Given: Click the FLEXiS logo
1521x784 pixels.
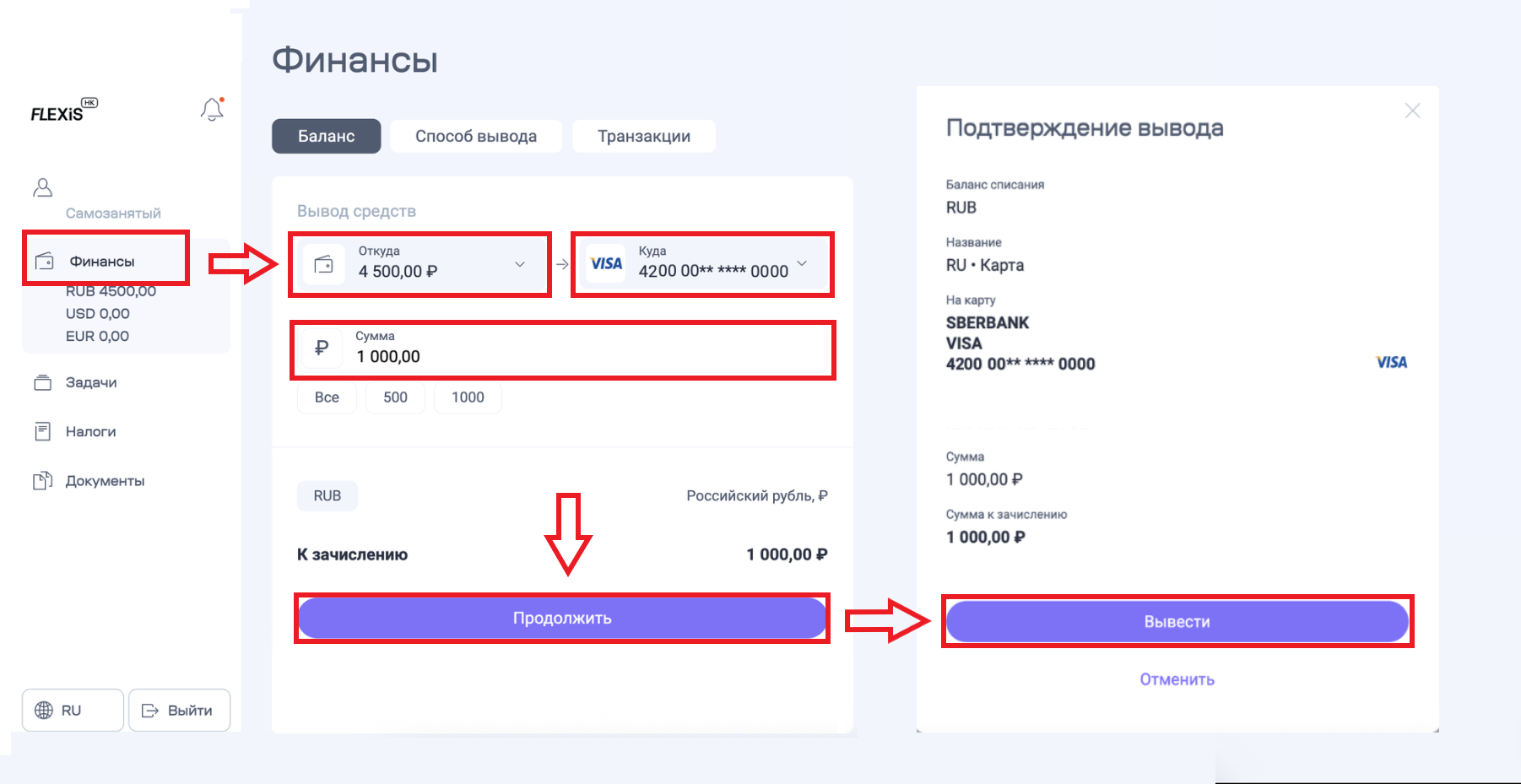Looking at the screenshot, I should [64, 111].
